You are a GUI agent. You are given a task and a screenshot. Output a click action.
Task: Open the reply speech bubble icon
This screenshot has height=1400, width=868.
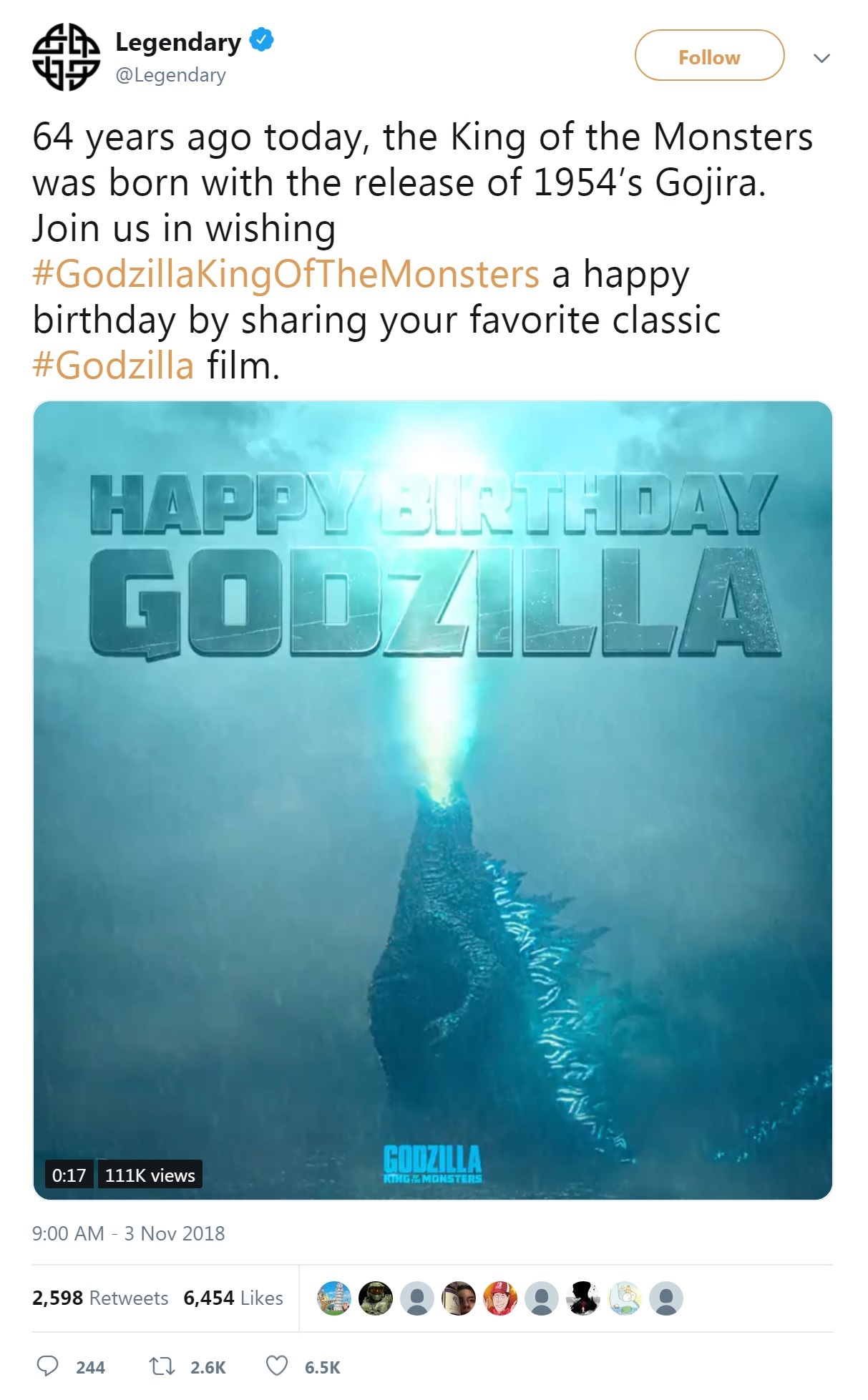[47, 1366]
